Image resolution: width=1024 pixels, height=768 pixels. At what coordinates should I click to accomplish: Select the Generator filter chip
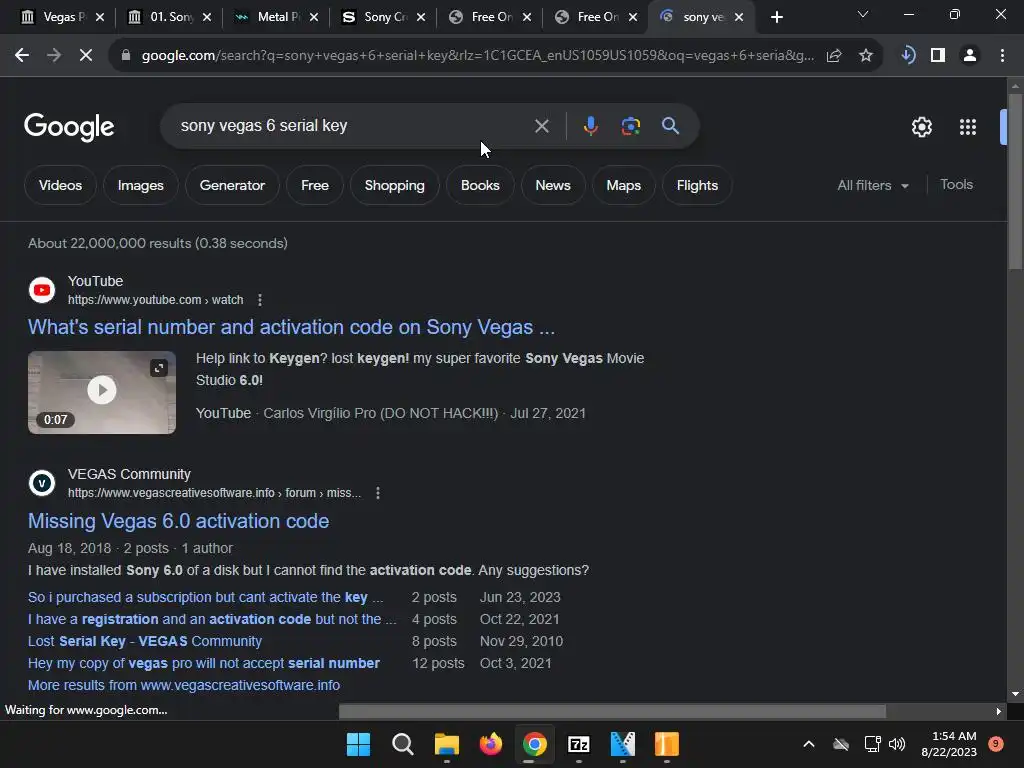click(232, 185)
